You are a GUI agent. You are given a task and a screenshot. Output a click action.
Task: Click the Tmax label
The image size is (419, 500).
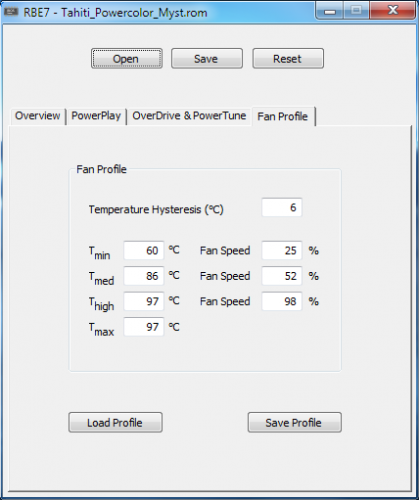101,329
